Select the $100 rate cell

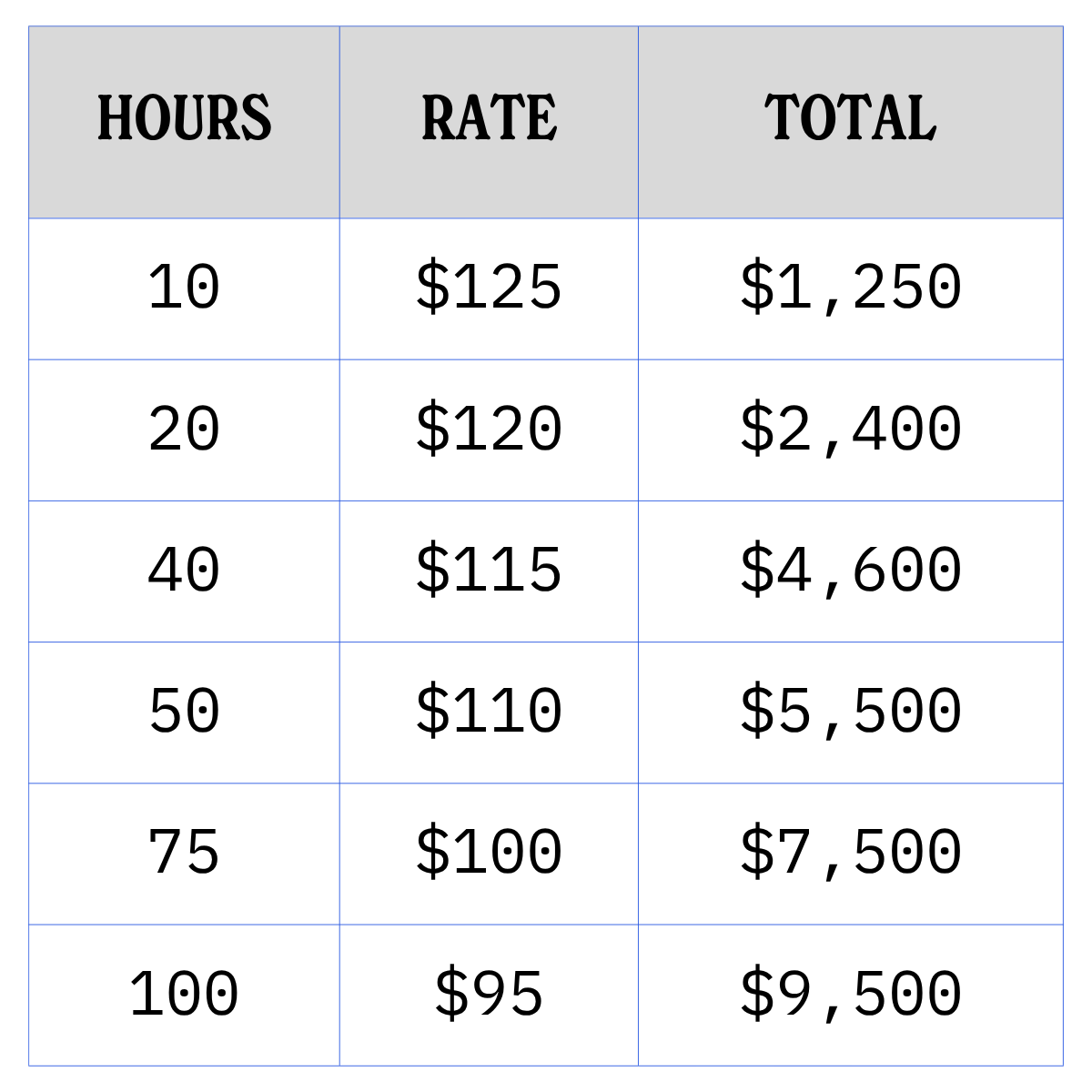point(489,854)
